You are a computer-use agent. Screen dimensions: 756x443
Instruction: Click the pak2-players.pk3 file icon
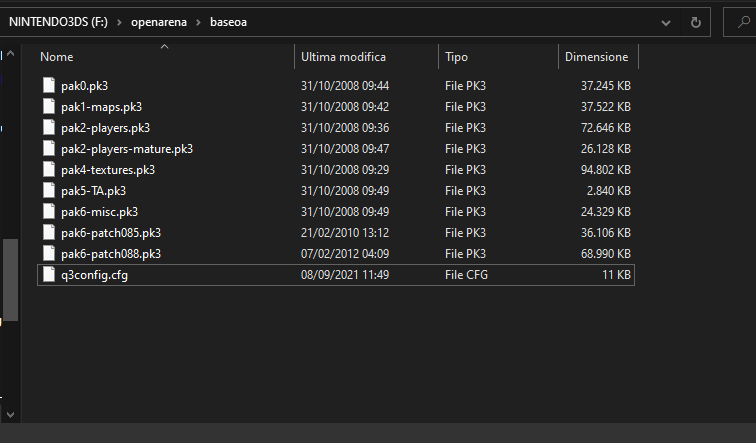click(x=49, y=128)
